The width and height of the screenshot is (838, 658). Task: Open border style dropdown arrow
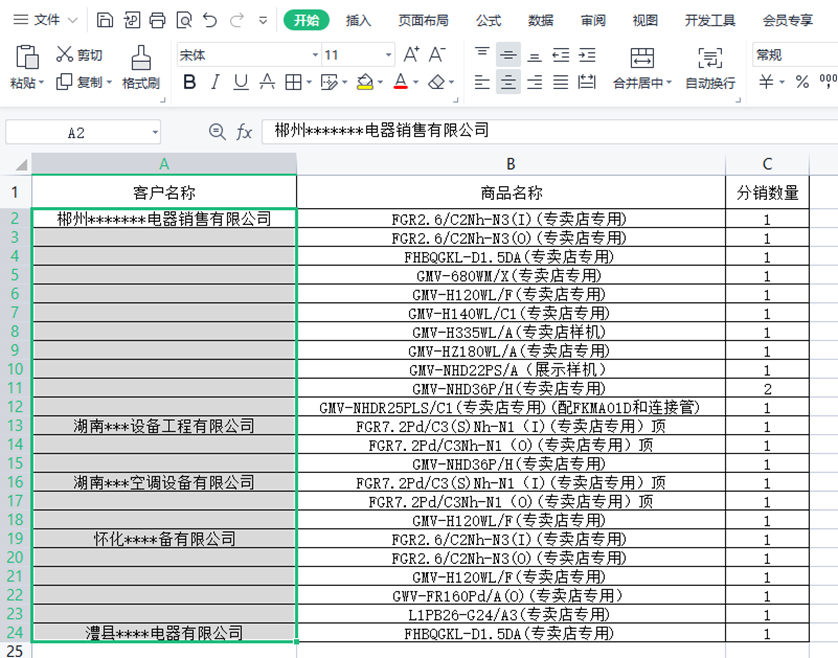coord(309,83)
